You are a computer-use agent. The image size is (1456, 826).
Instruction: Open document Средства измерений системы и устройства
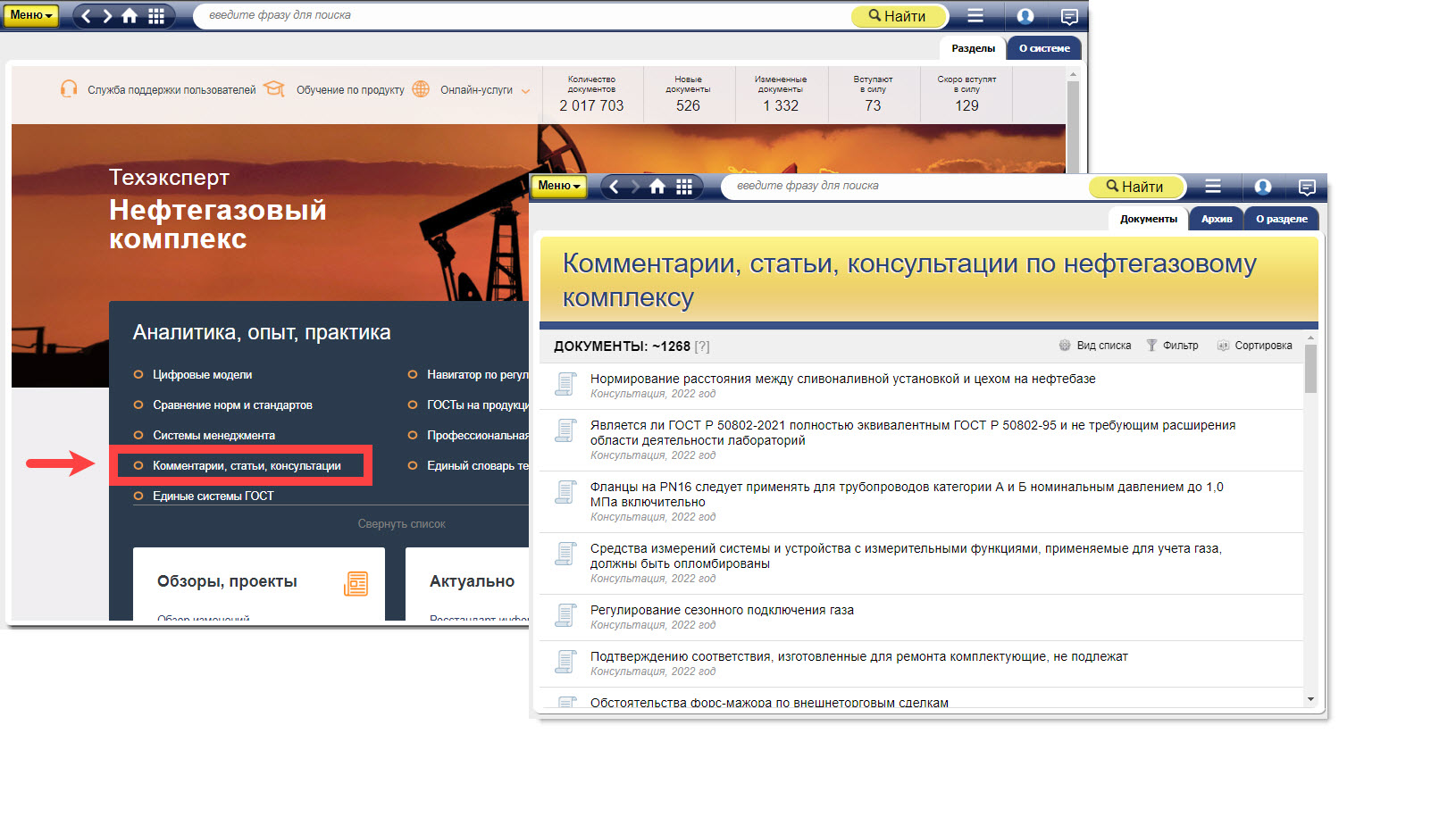pos(906,555)
